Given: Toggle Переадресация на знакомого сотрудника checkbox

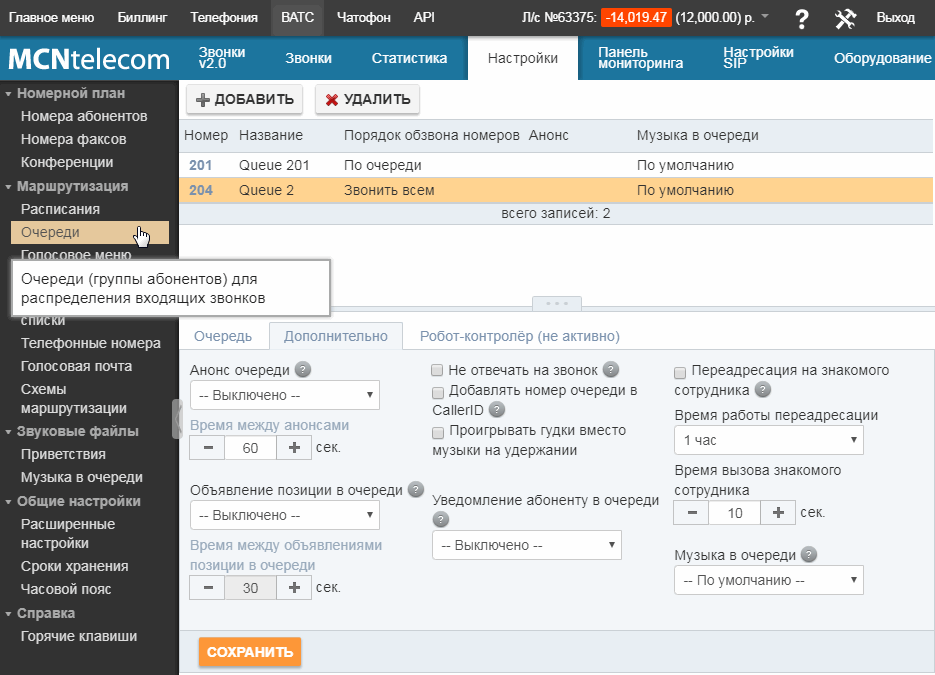Looking at the screenshot, I should click(x=680, y=371).
